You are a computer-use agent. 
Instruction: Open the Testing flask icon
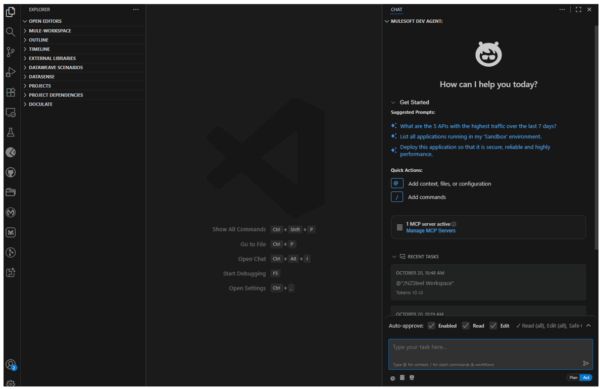11,132
